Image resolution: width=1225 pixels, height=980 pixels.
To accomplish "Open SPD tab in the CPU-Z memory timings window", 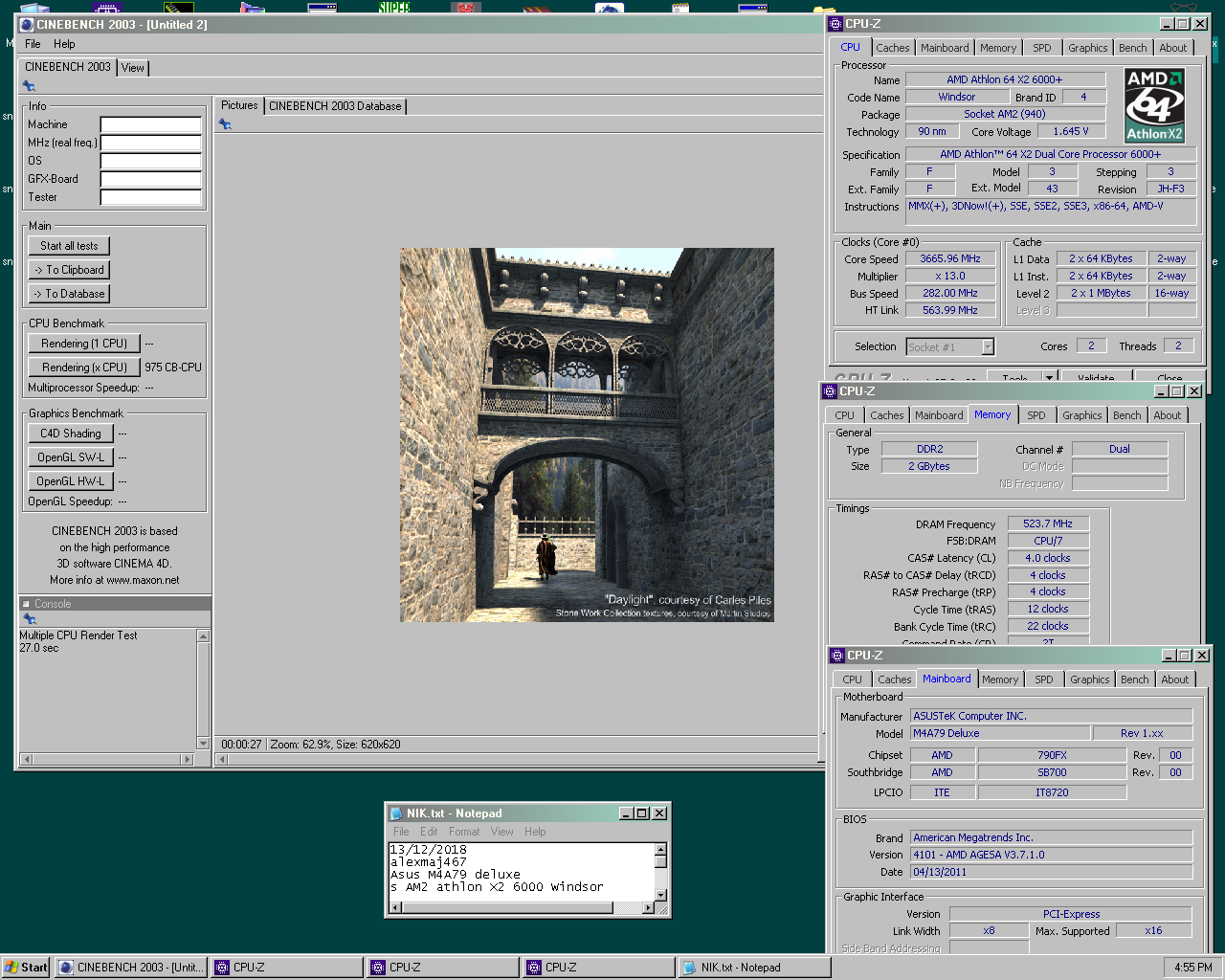I will click(x=1036, y=415).
